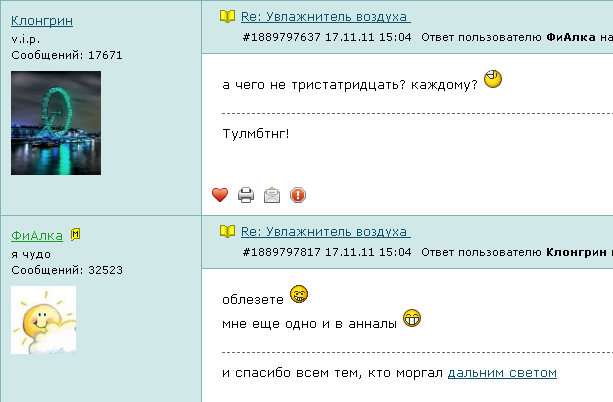Click post number #1889797637

pos(281,37)
